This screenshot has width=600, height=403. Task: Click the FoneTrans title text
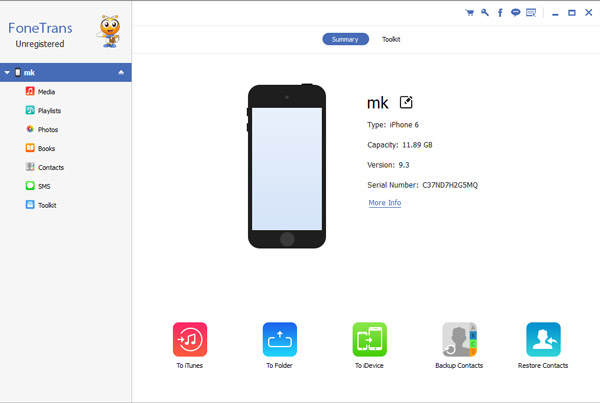(40, 28)
